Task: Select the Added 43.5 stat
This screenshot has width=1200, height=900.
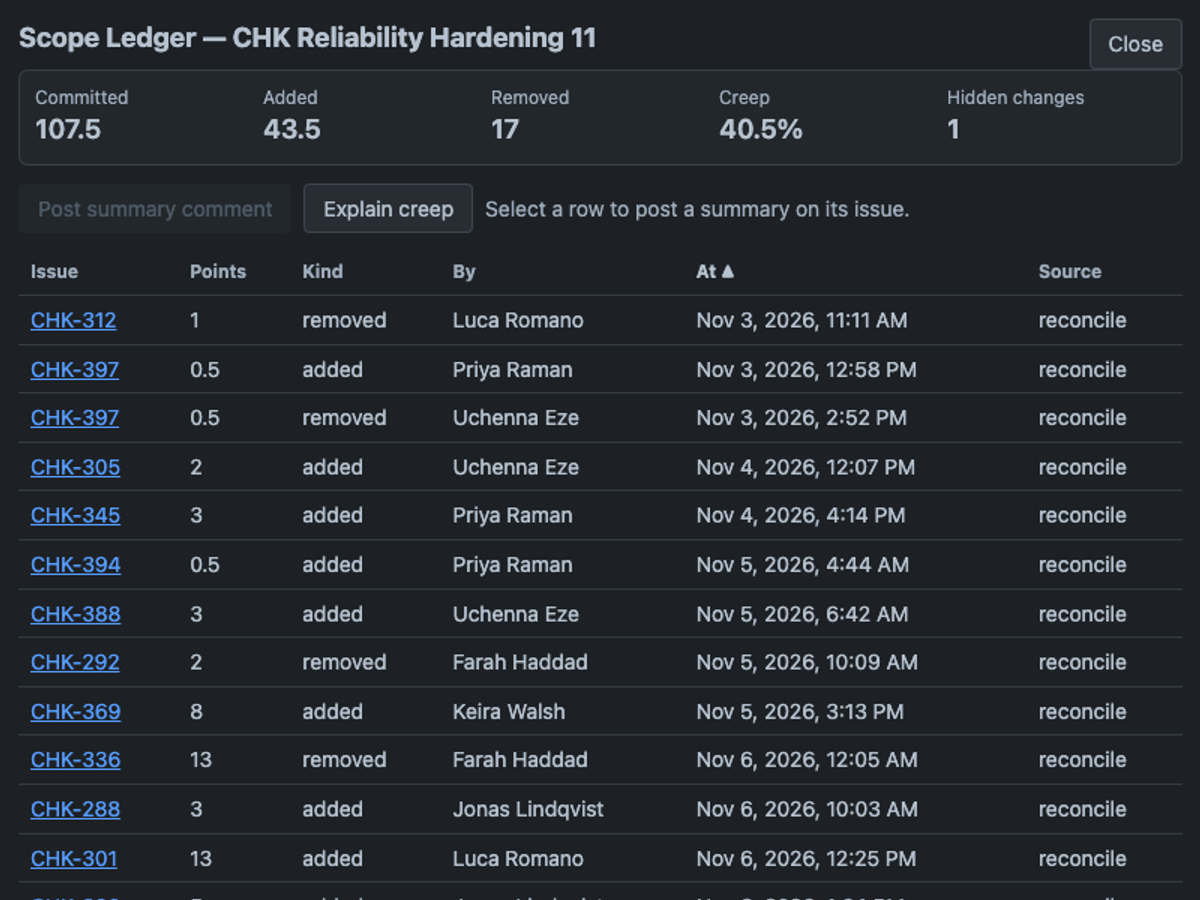Action: tap(292, 115)
